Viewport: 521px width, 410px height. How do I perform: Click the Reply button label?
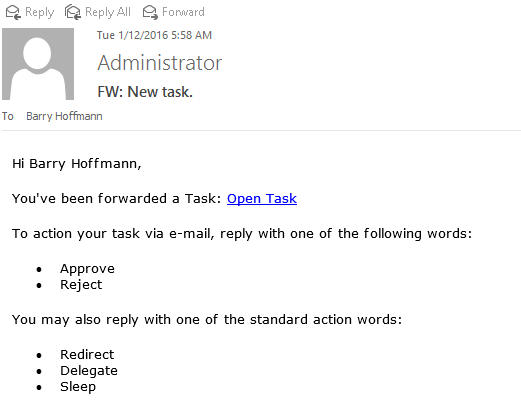[40, 12]
